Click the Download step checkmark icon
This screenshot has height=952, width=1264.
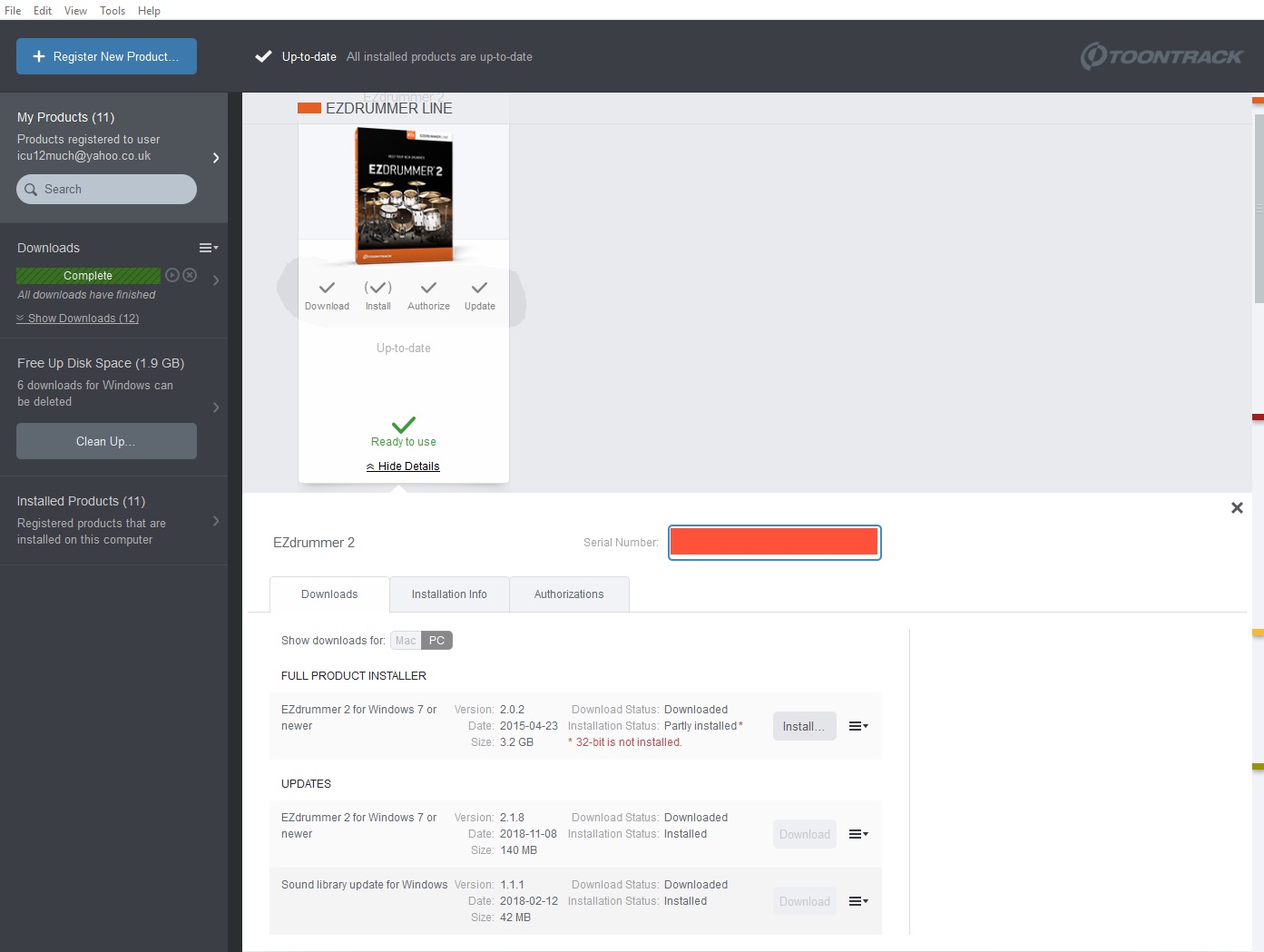coord(327,288)
